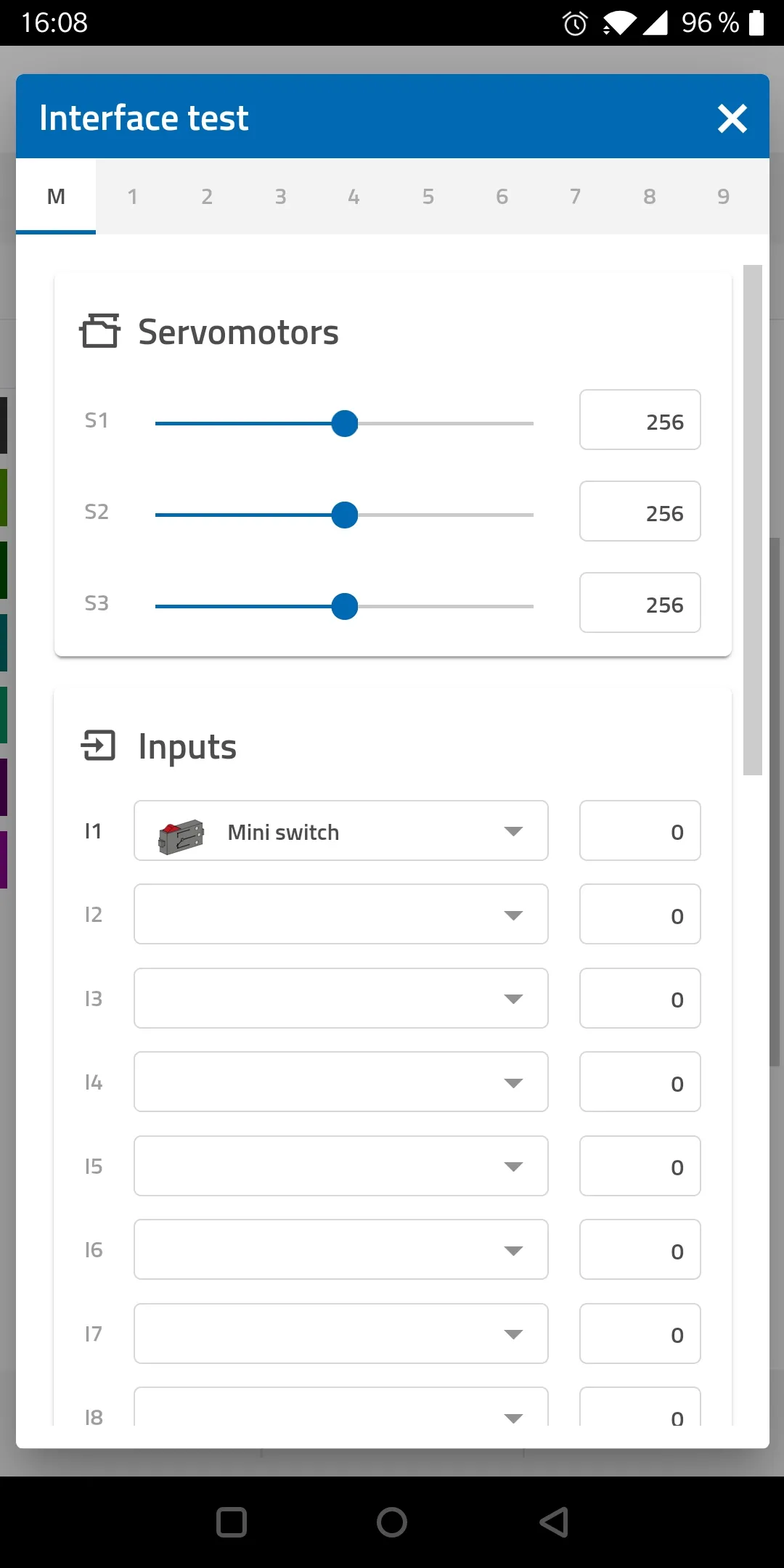Open the I1 Mini switch dropdown
This screenshot has width=784, height=1568.
[x=513, y=831]
